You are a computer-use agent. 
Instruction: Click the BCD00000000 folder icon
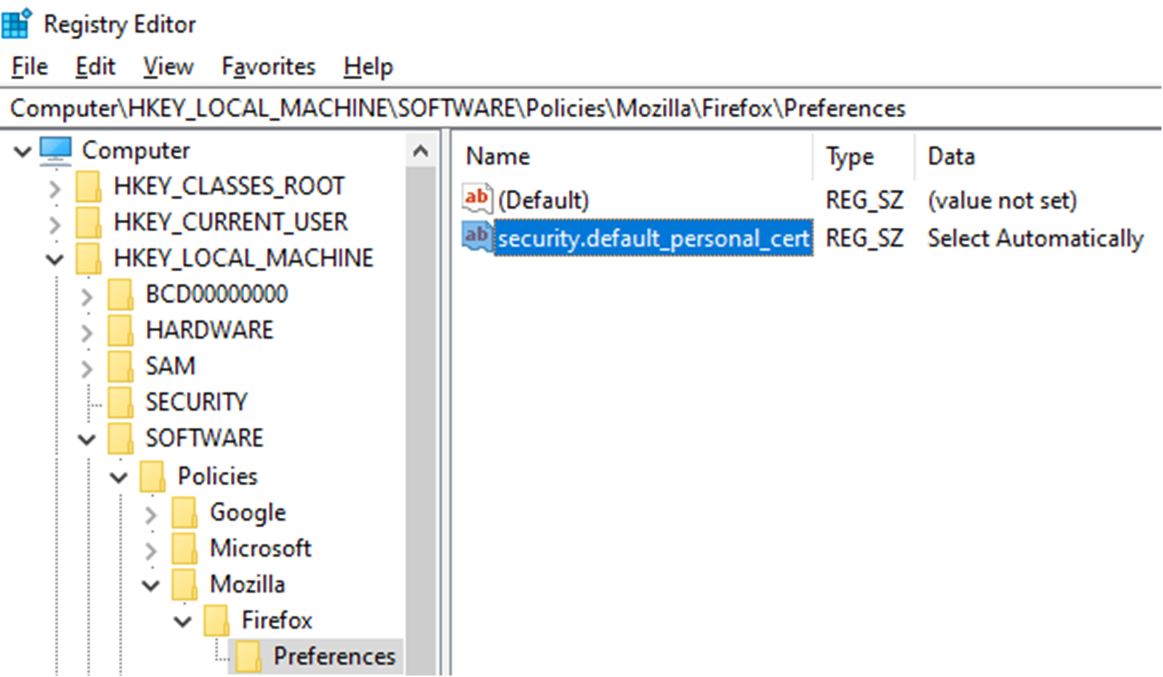[120, 294]
